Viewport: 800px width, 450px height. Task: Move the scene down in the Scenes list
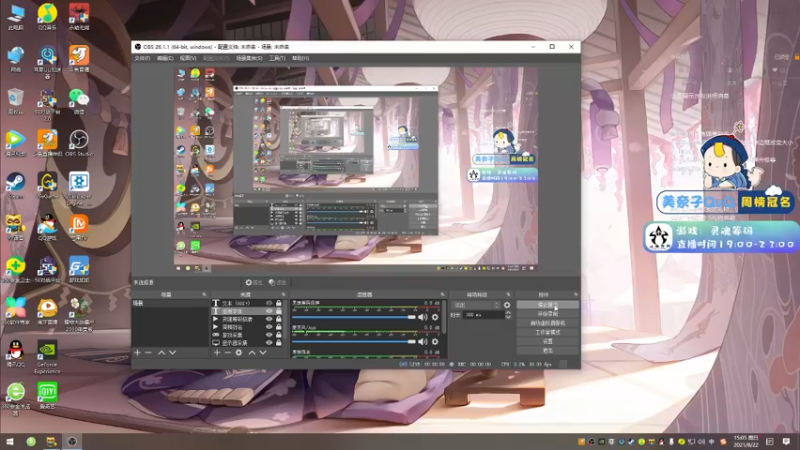172,353
